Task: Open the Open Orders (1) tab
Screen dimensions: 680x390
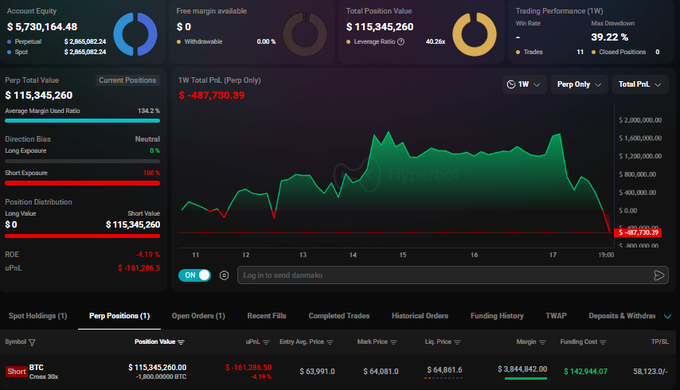Action: coord(198,316)
